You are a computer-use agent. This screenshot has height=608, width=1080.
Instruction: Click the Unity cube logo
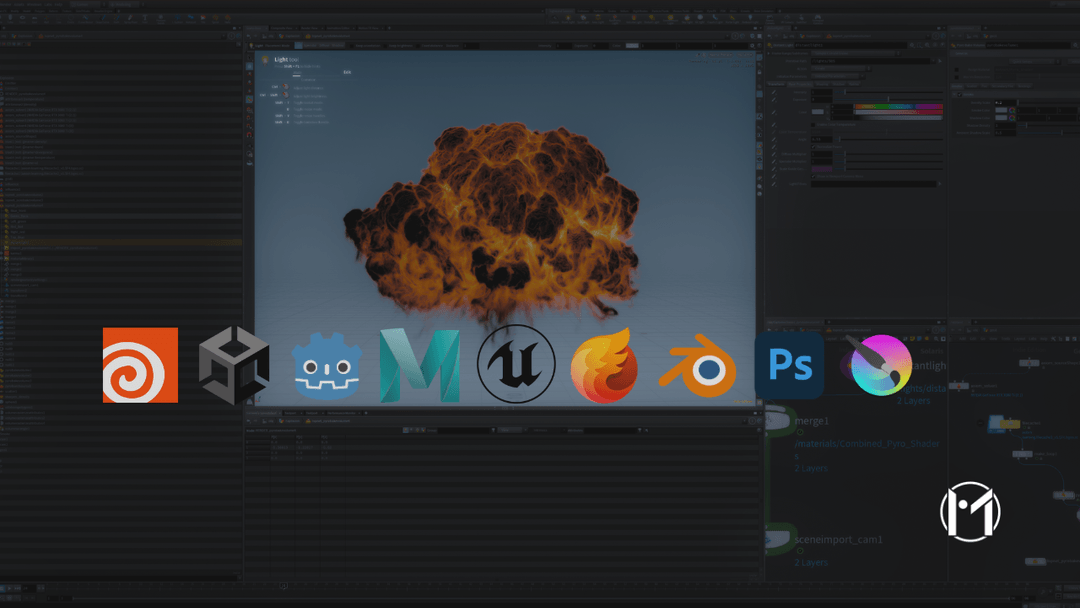point(232,364)
